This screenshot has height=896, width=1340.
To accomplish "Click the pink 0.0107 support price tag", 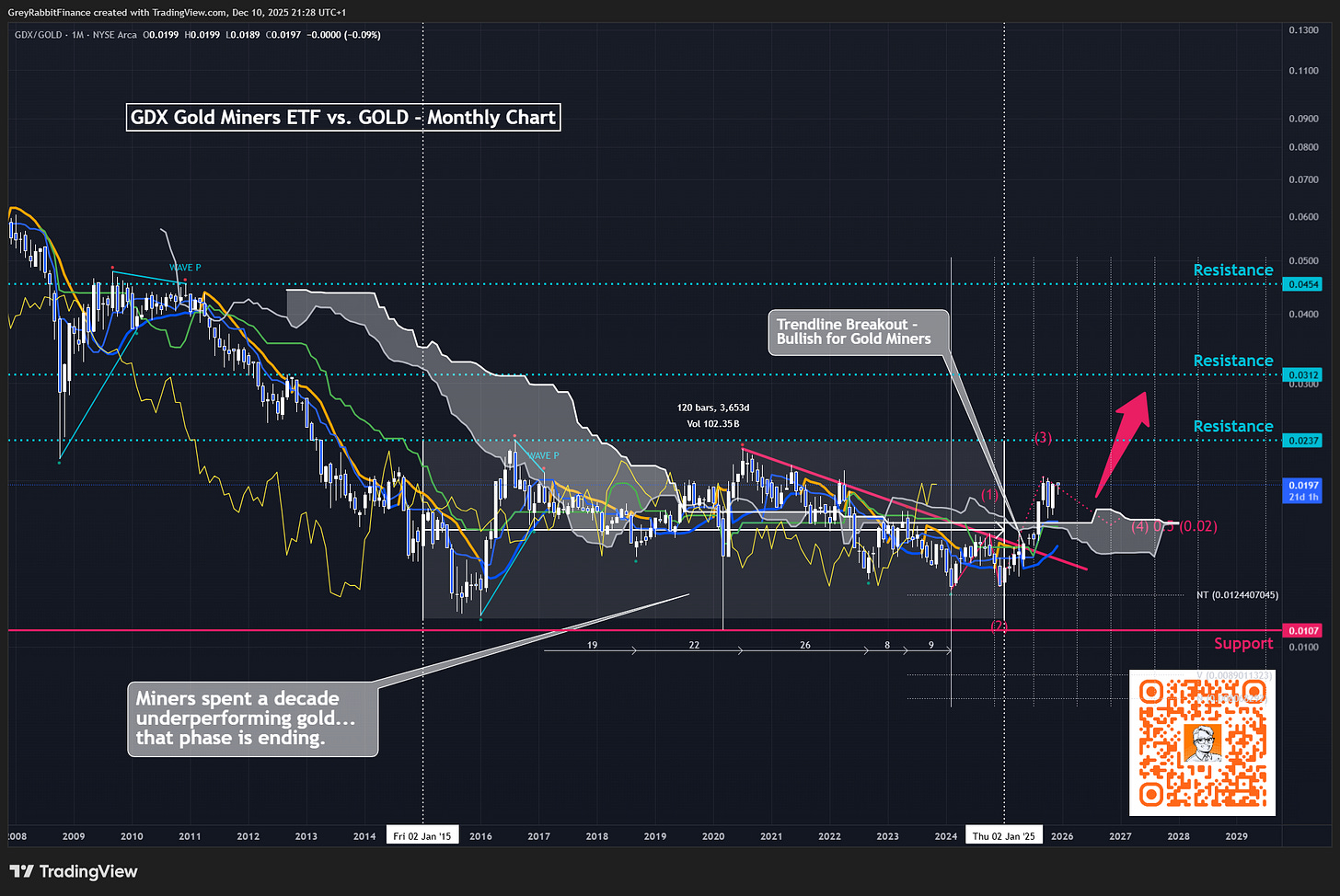I will [x=1303, y=630].
